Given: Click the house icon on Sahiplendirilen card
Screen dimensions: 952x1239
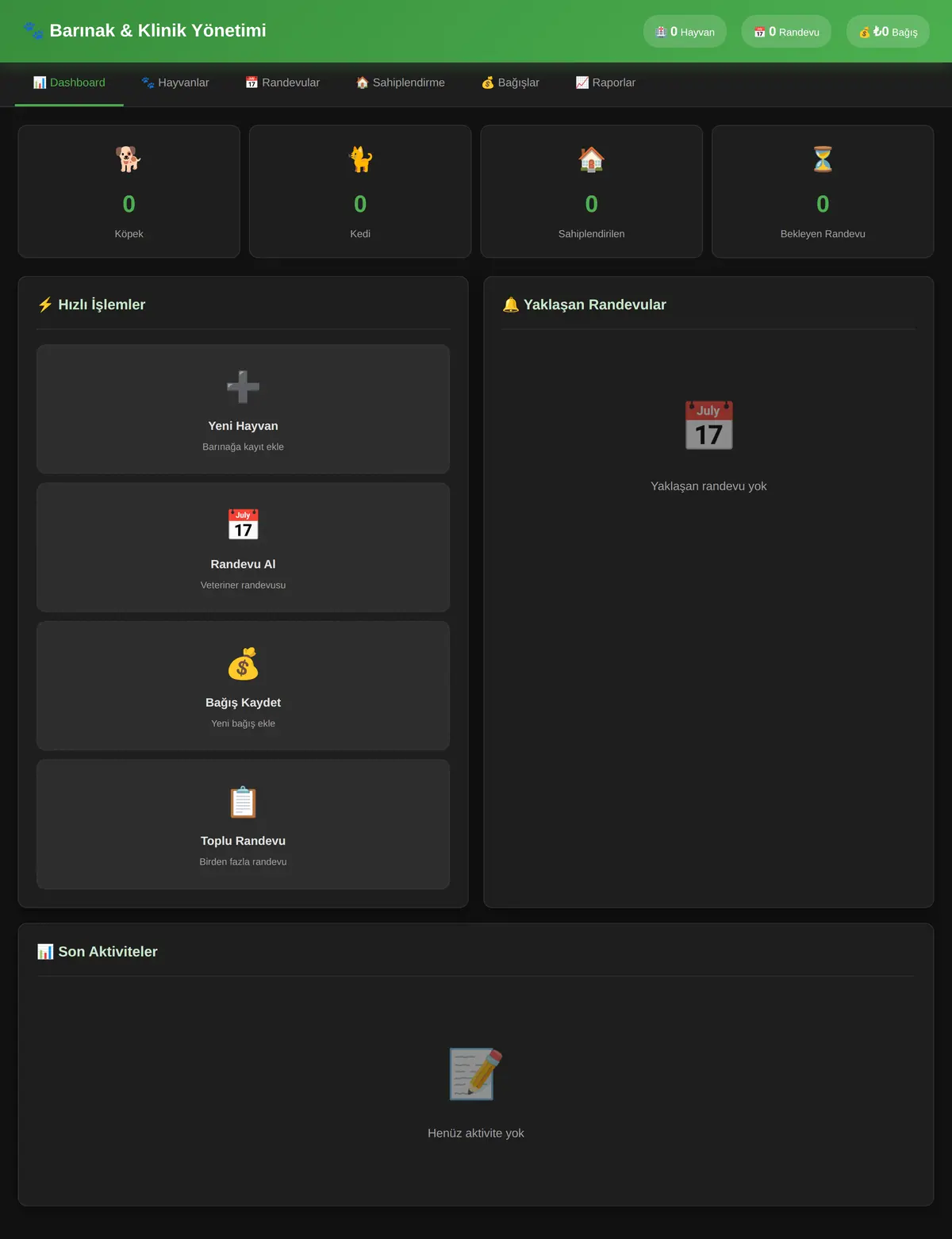Looking at the screenshot, I should pos(592,159).
